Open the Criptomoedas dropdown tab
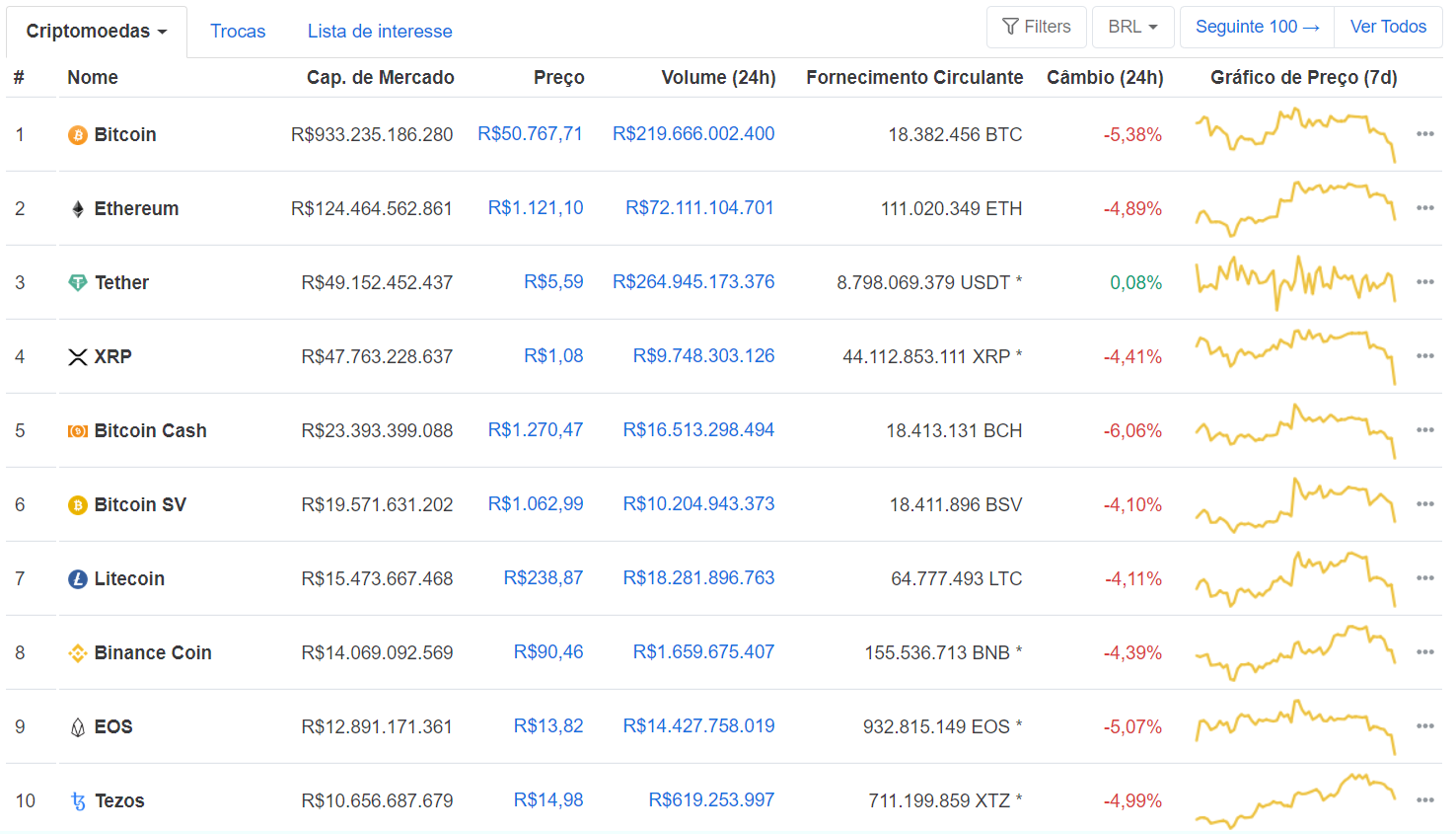1456x834 pixels. (97, 32)
